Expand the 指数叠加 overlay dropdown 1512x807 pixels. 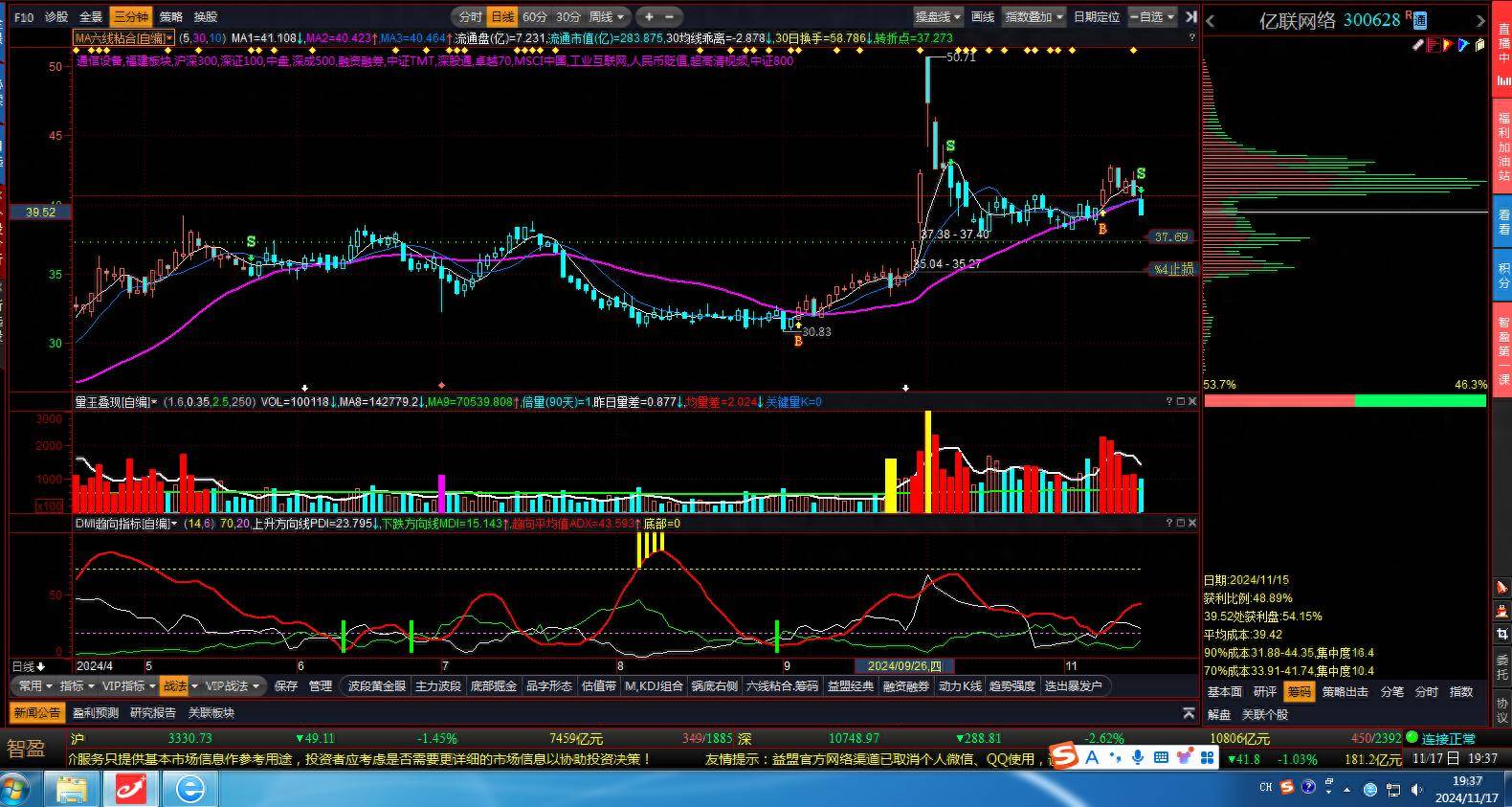(x=1034, y=17)
